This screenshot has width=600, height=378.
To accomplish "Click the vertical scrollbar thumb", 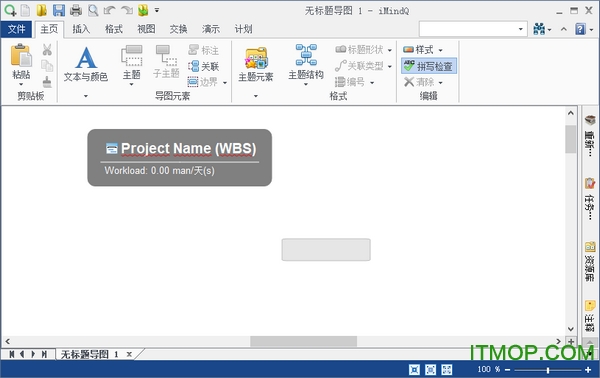I will 571,139.
